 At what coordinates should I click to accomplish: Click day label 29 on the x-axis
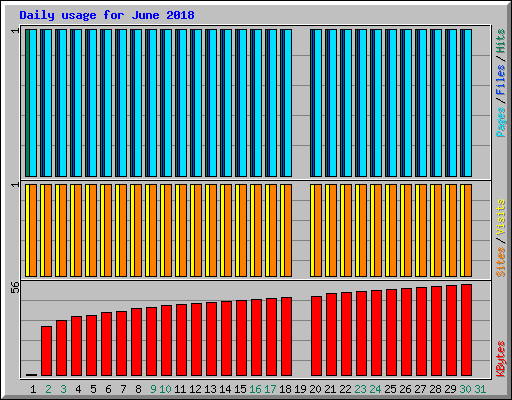[450, 389]
